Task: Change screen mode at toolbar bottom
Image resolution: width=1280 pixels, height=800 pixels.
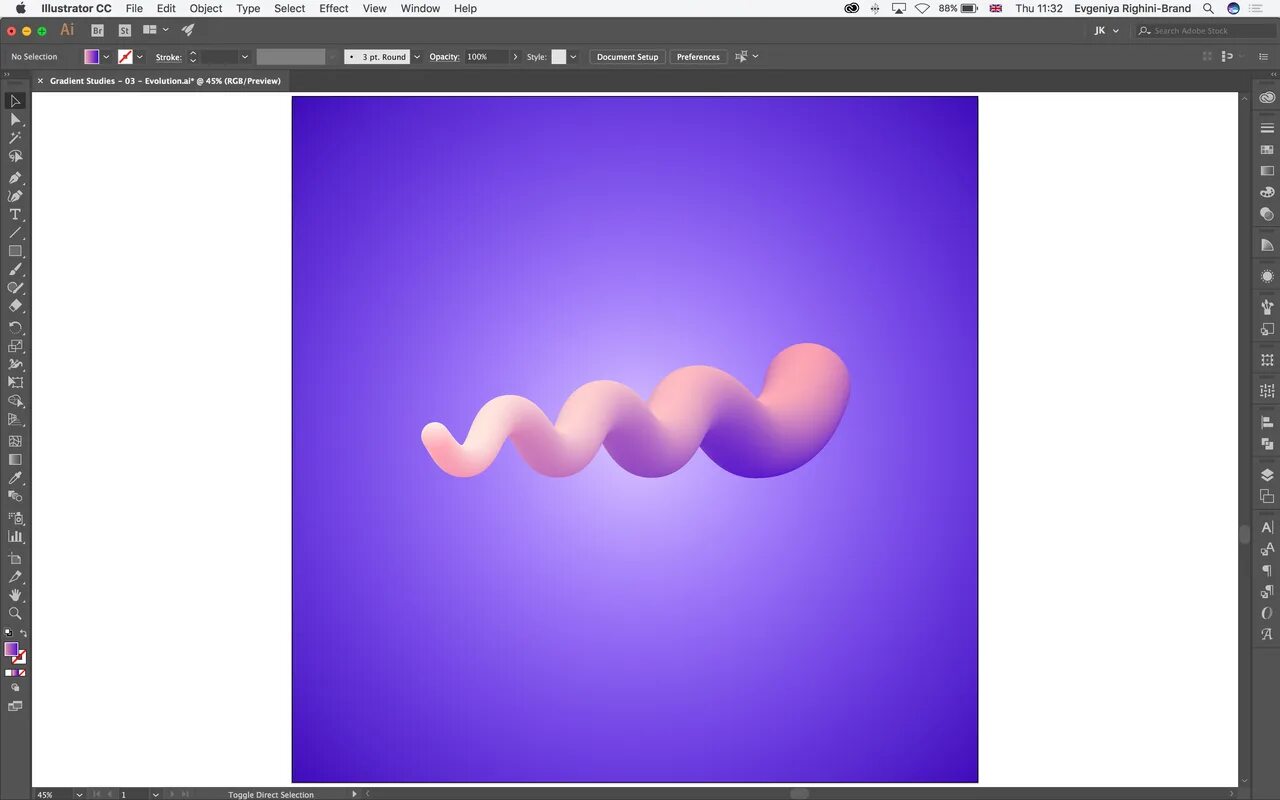Action: (15, 706)
